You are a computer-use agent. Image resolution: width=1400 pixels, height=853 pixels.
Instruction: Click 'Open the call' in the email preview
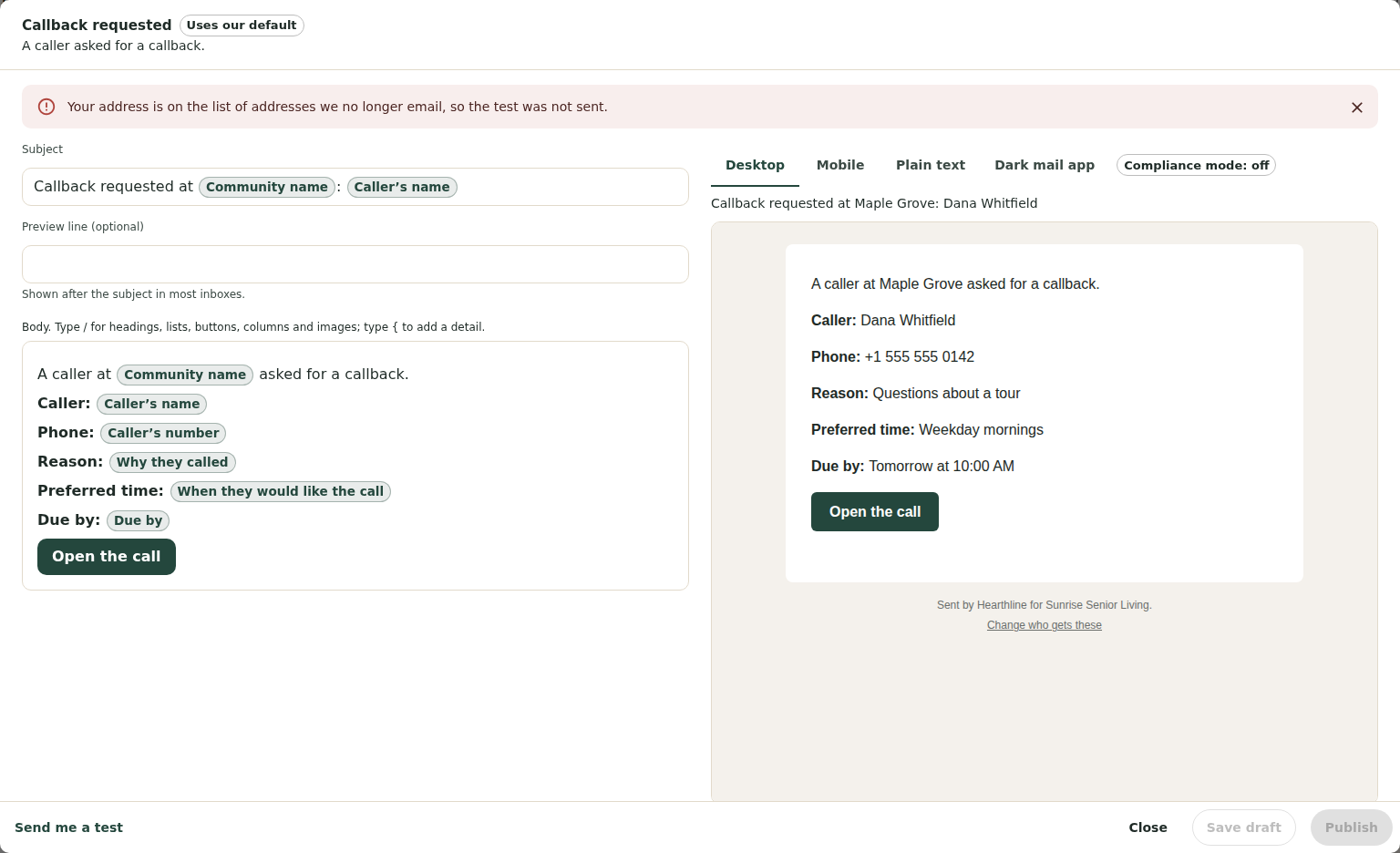point(875,511)
